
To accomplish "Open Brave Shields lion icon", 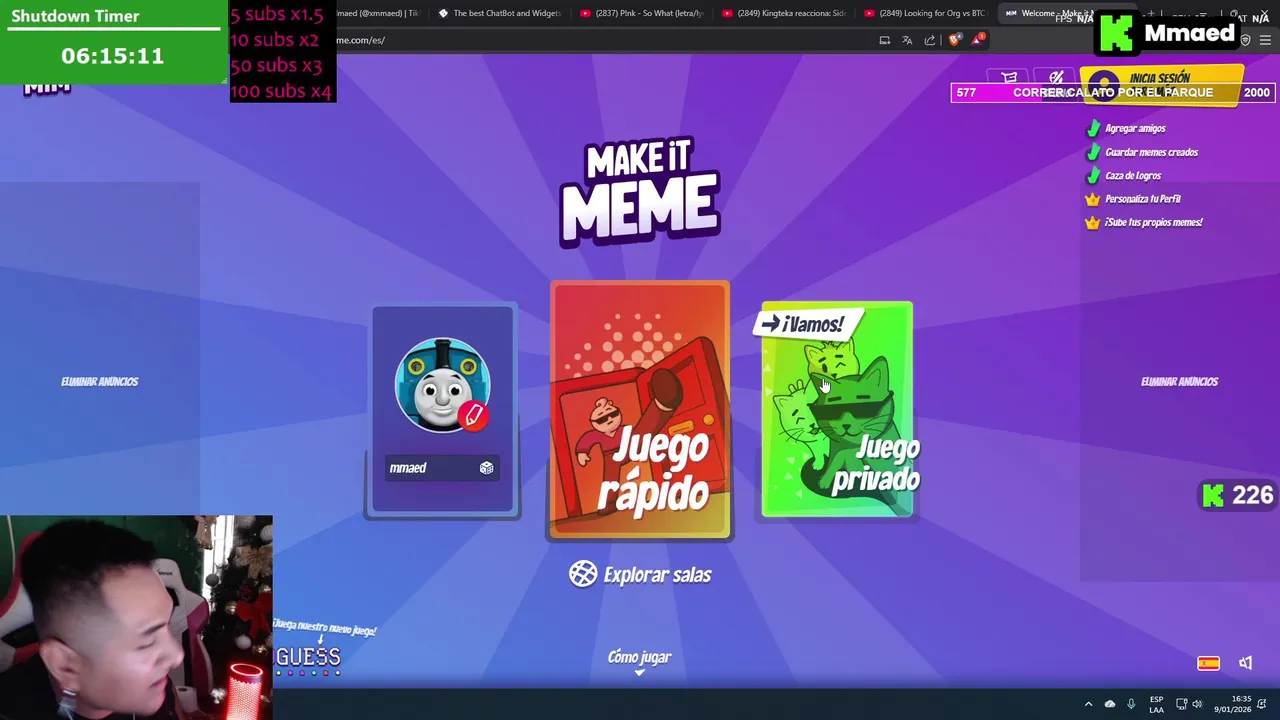I will (954, 40).
